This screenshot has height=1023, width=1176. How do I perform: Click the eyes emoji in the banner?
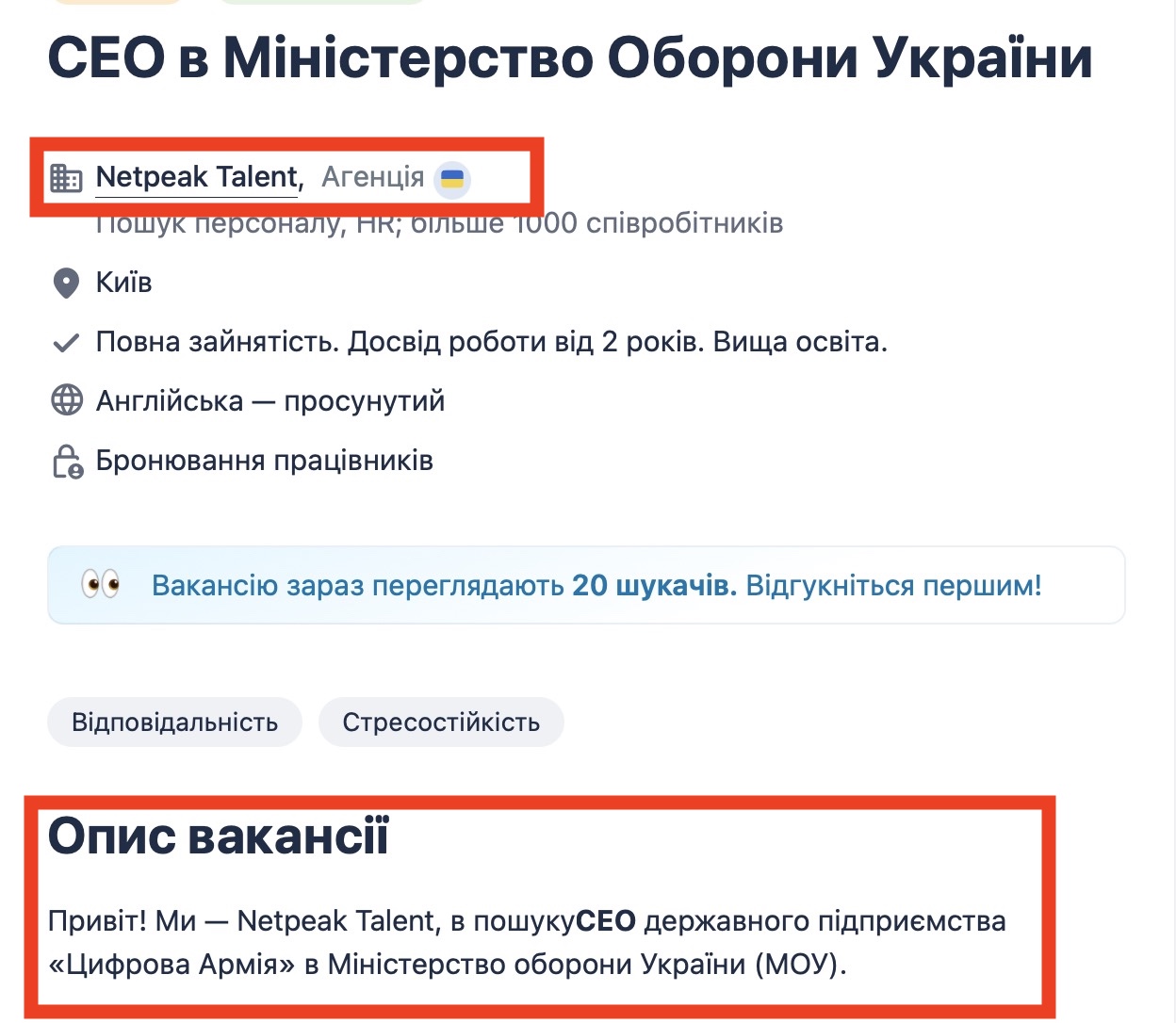pos(101,585)
